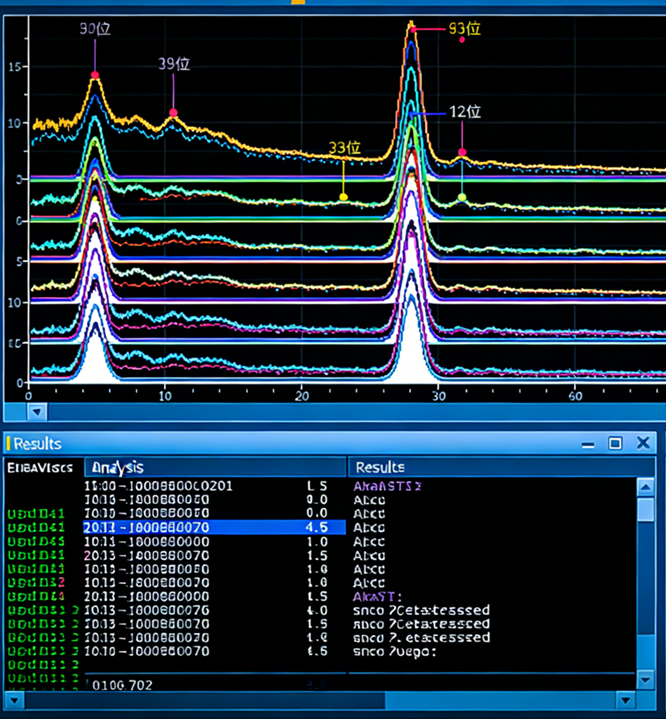Viewport: 666px width, 719px height.
Task: Click the 0106 702 field at bottom
Action: [x=123, y=685]
